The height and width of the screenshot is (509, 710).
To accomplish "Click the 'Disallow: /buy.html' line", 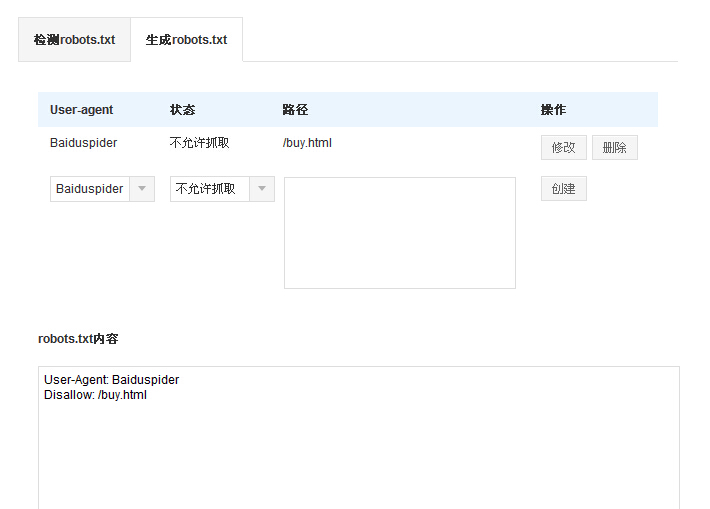I will (95, 395).
